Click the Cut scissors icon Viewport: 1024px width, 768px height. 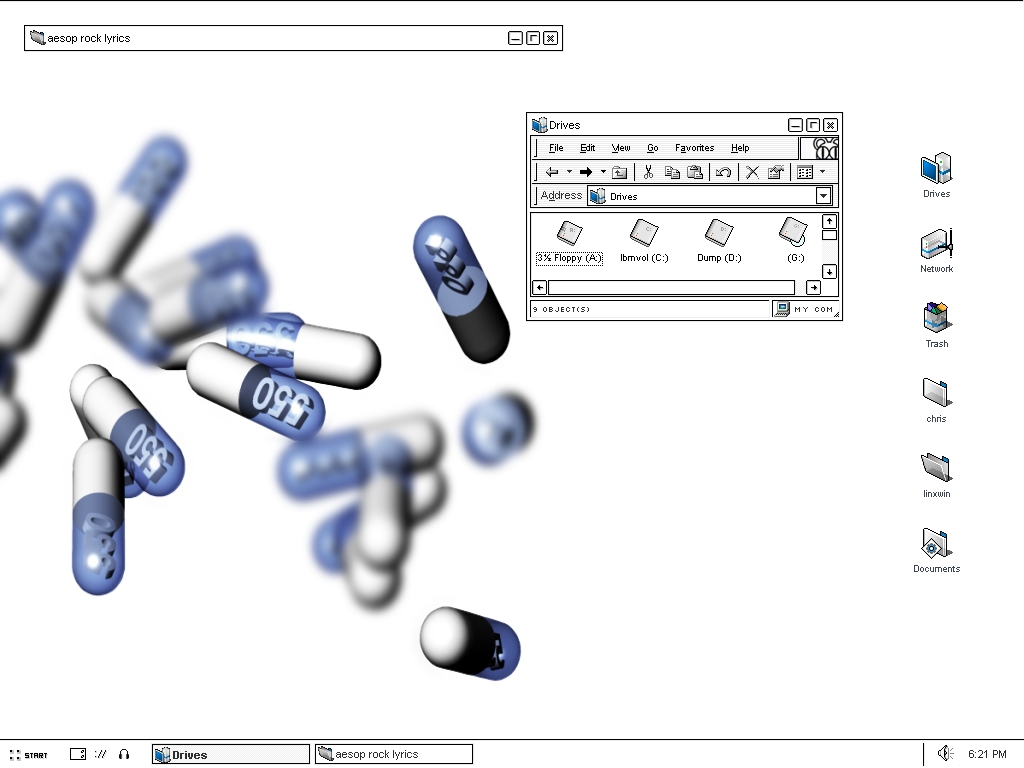pyautogui.click(x=648, y=172)
